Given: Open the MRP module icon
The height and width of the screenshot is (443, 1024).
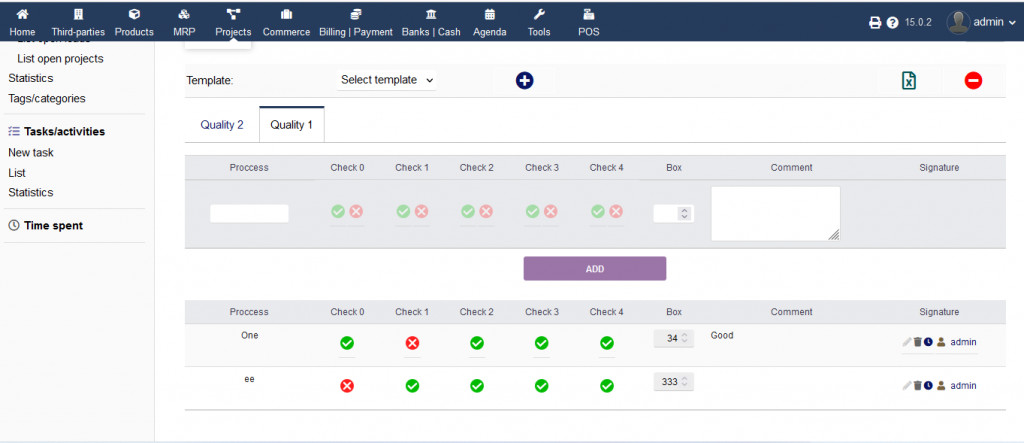Looking at the screenshot, I should coord(183,21).
